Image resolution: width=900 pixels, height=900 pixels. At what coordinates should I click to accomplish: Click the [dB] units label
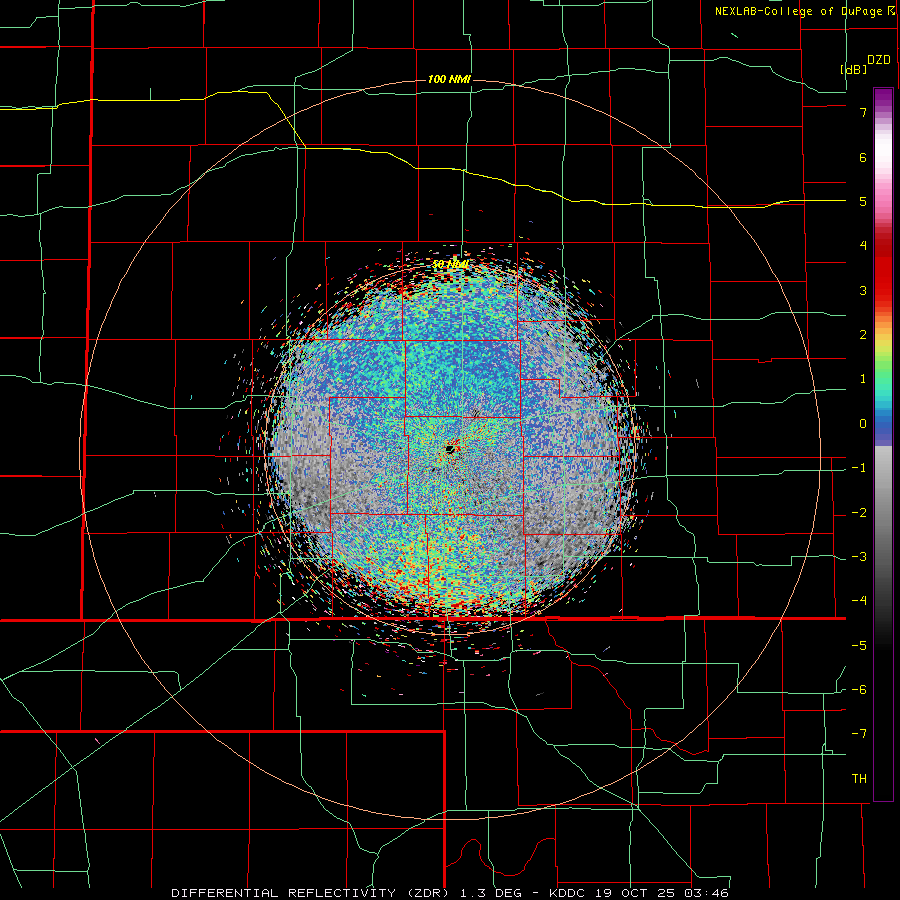coord(853,69)
